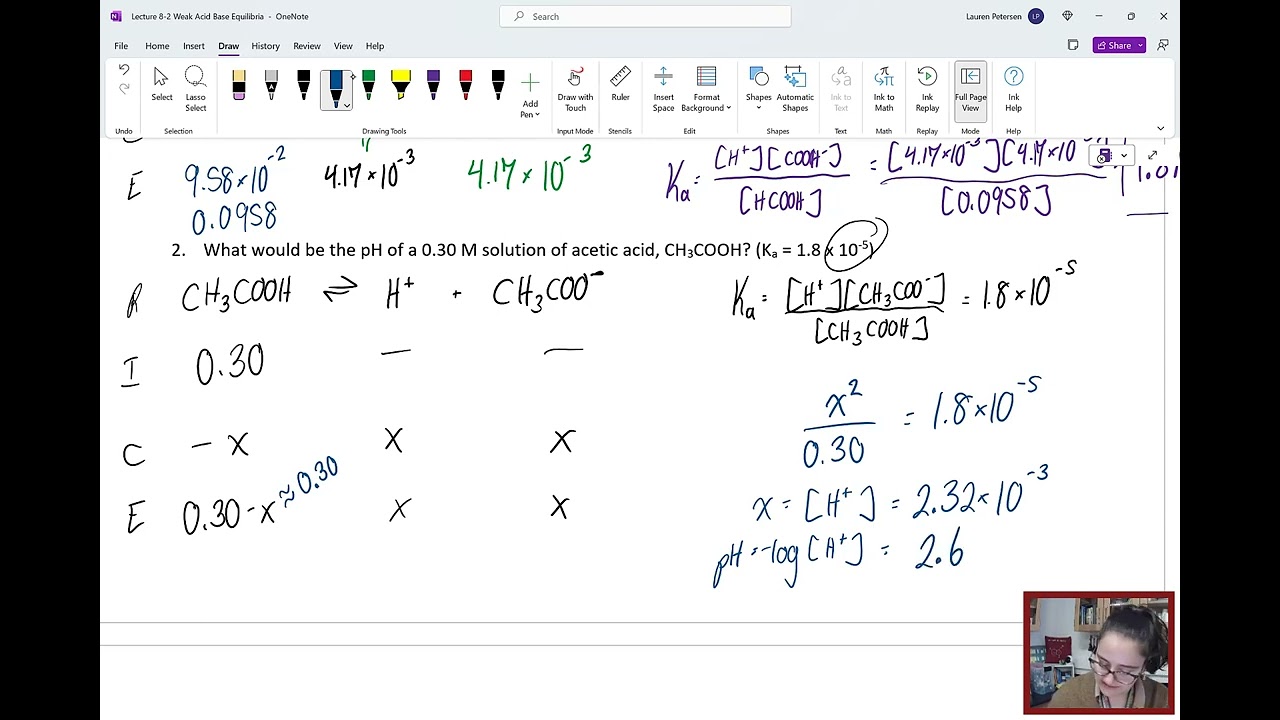This screenshot has height=720, width=1280.
Task: Click the Undo arrow
Action: [124, 70]
